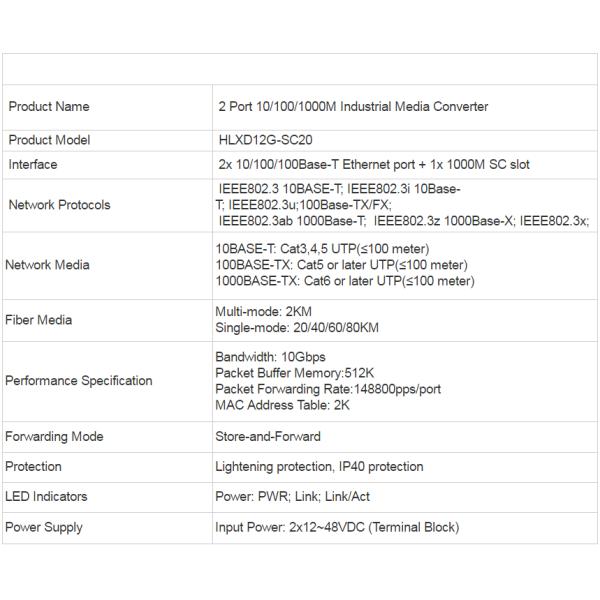This screenshot has width=600, height=600.
Task: Click the Bandwidth and MAC Address Table cell
Action: [x=328, y=381]
